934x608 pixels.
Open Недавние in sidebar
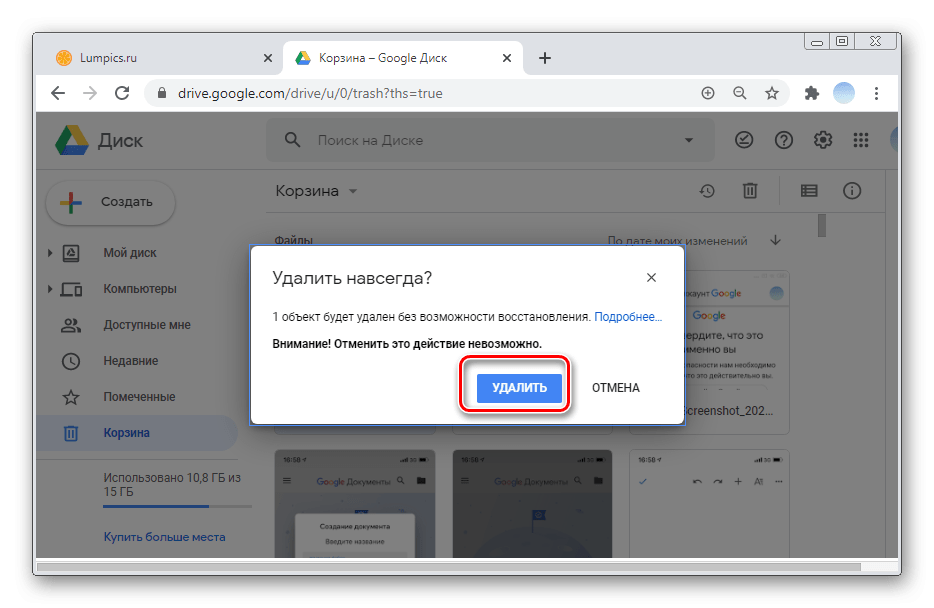coord(131,361)
